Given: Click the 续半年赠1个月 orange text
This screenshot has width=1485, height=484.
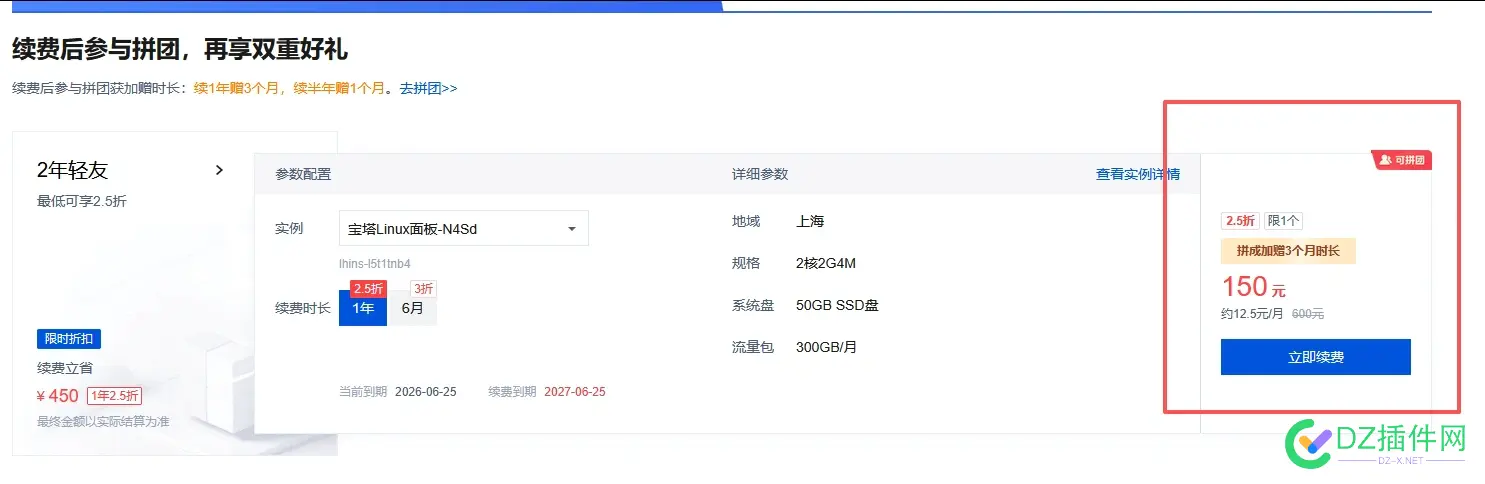Looking at the screenshot, I should point(339,88).
